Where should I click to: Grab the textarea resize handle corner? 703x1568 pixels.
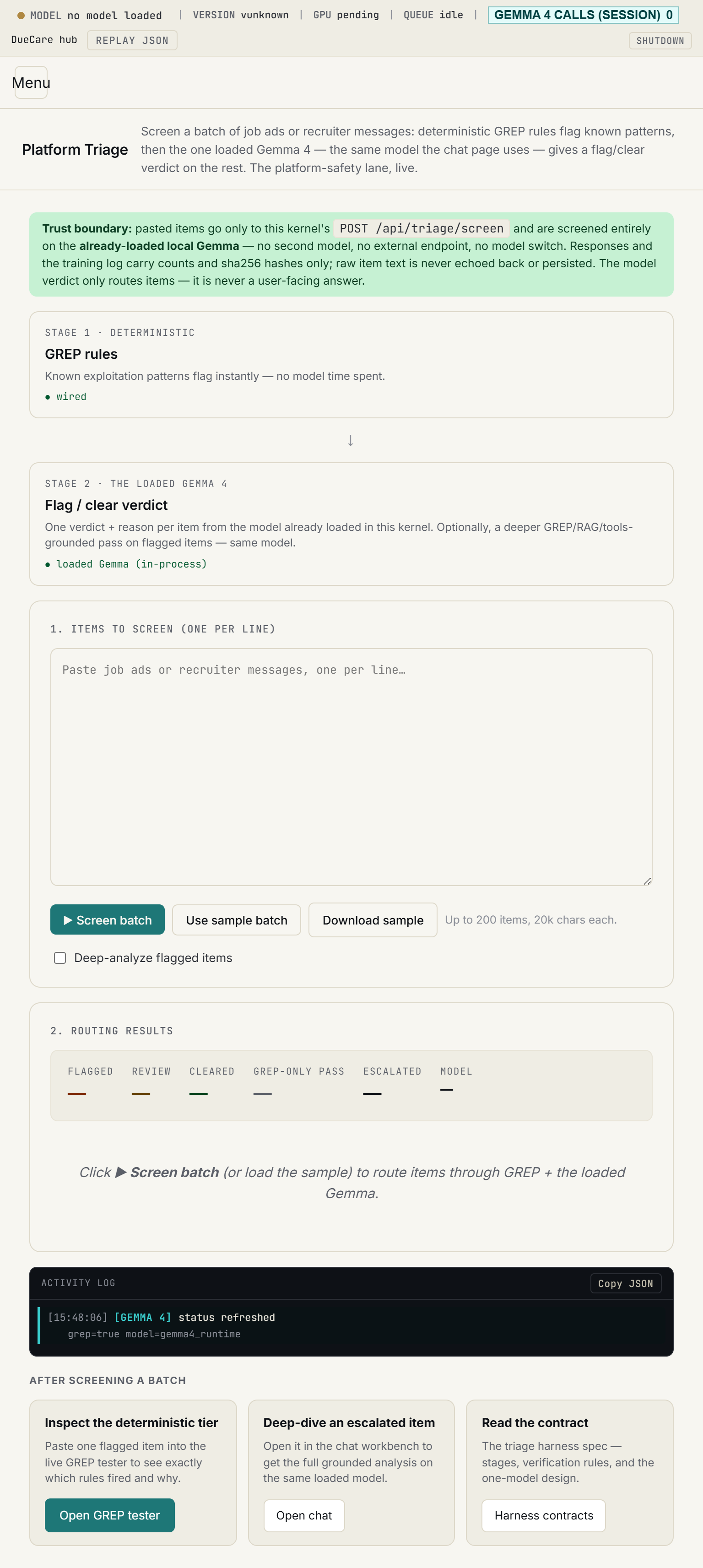(647, 881)
